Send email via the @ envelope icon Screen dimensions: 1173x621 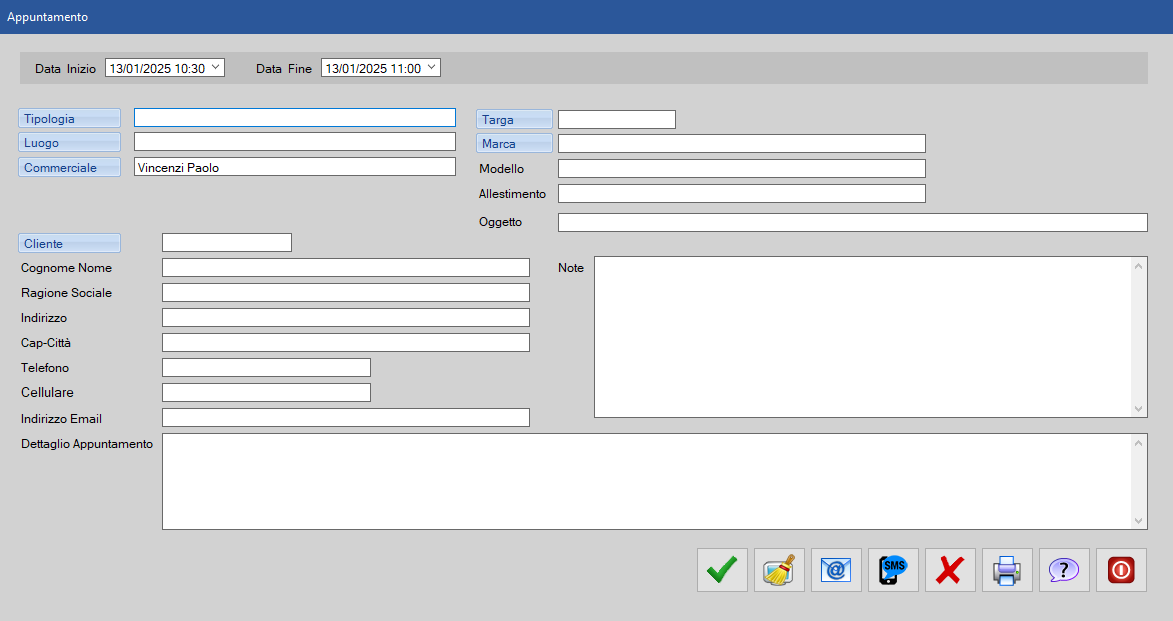[x=836, y=570]
